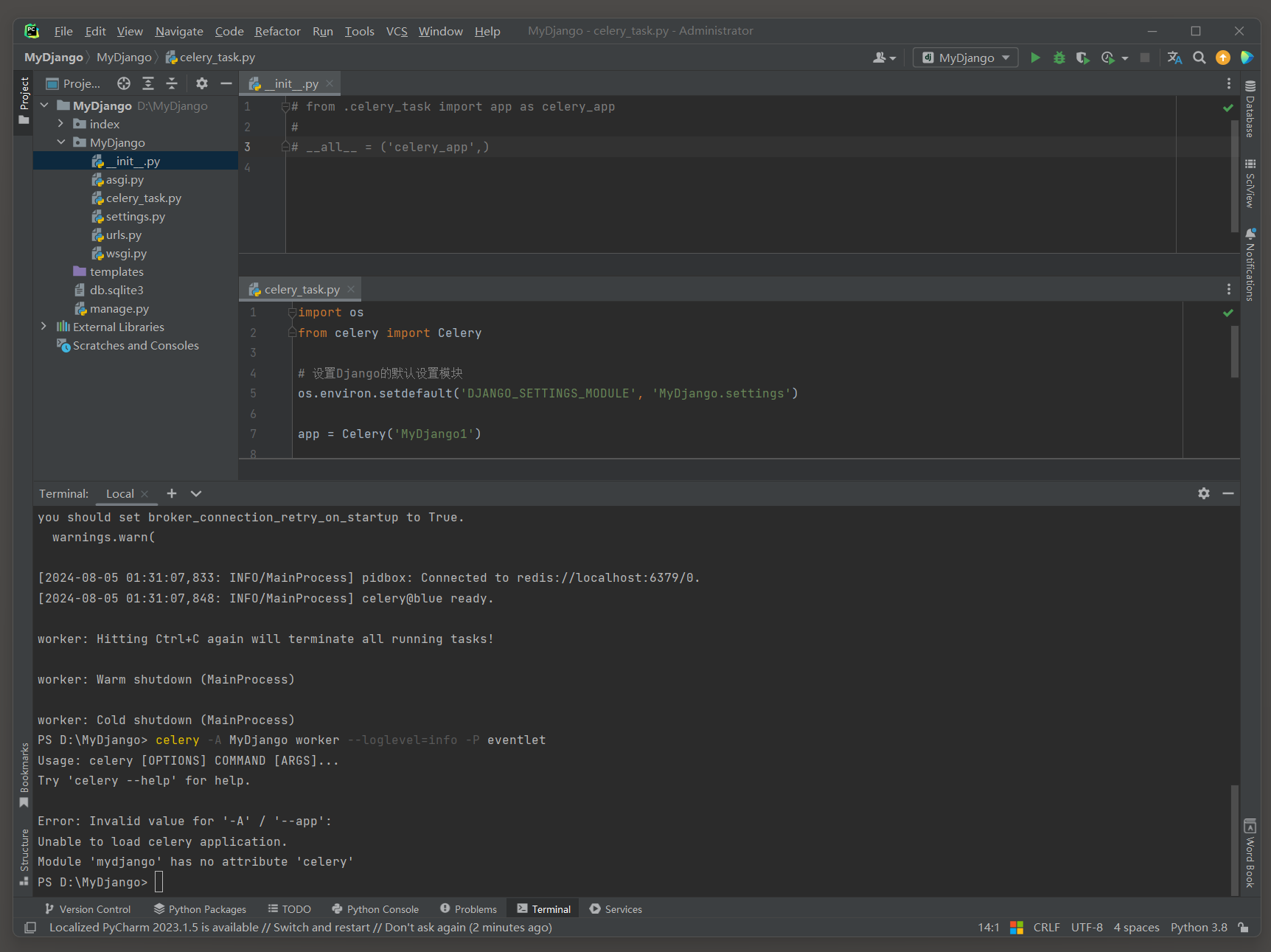This screenshot has height=952, width=1271.
Task: Toggle tool window bars icon at status bar left
Action: pos(30,928)
